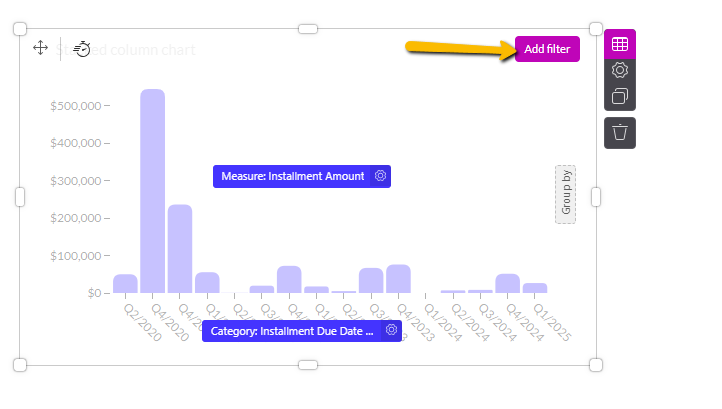
Task: Click the Group by drop zone
Action: (565, 194)
